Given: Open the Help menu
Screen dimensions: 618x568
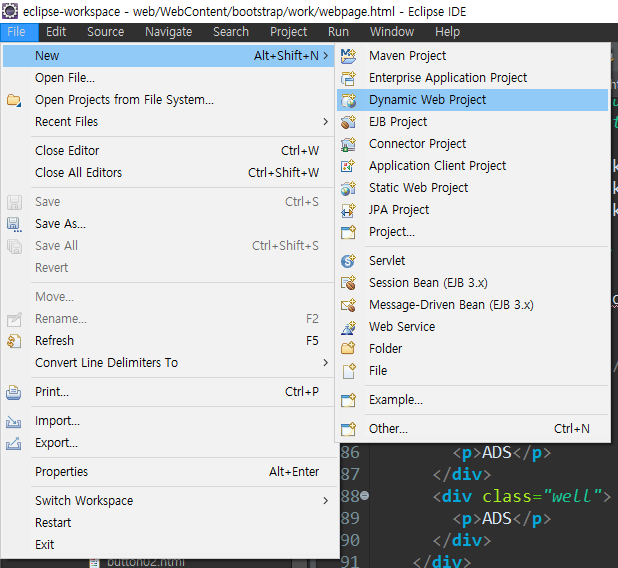Looking at the screenshot, I should 447,32.
